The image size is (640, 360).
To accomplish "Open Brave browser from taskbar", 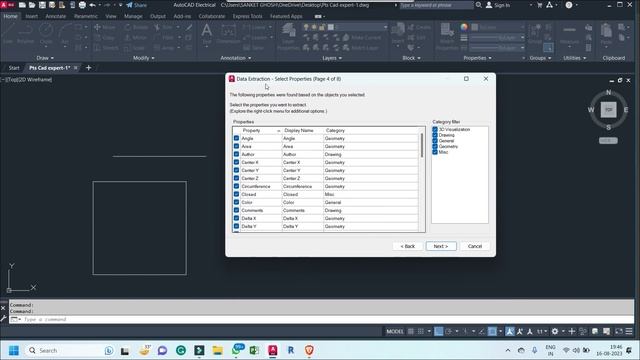I will click(309, 350).
